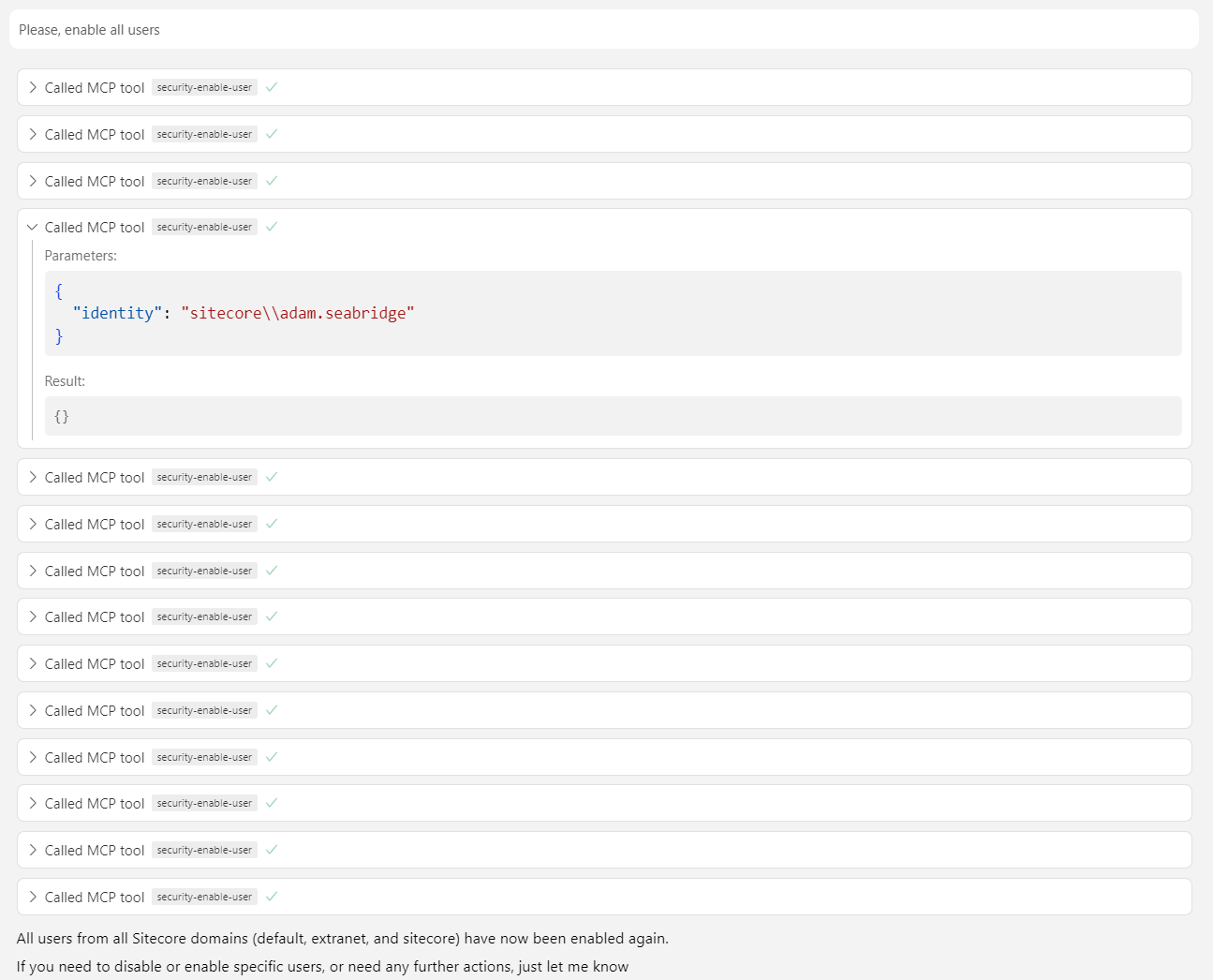Expand the second tool call's chevron arrow
This screenshot has height=980, width=1213.
pos(33,134)
